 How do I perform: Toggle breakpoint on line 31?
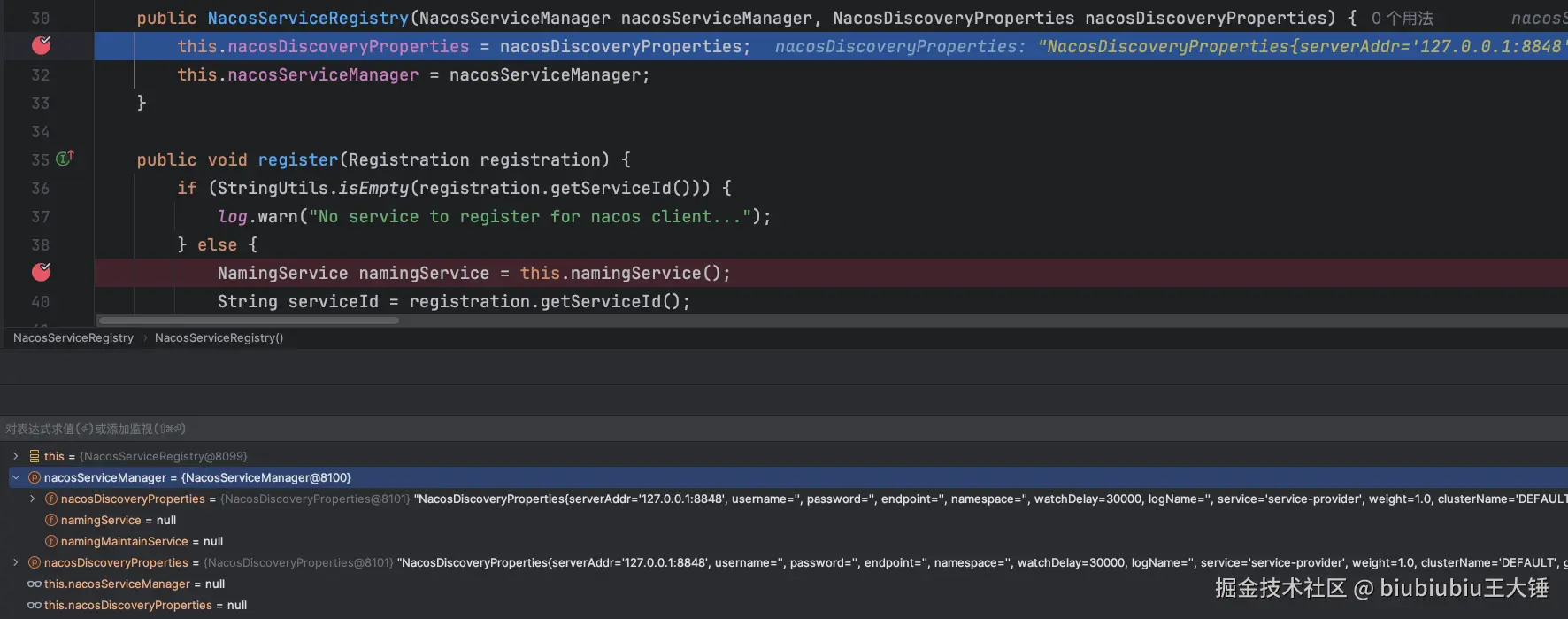pos(42,45)
